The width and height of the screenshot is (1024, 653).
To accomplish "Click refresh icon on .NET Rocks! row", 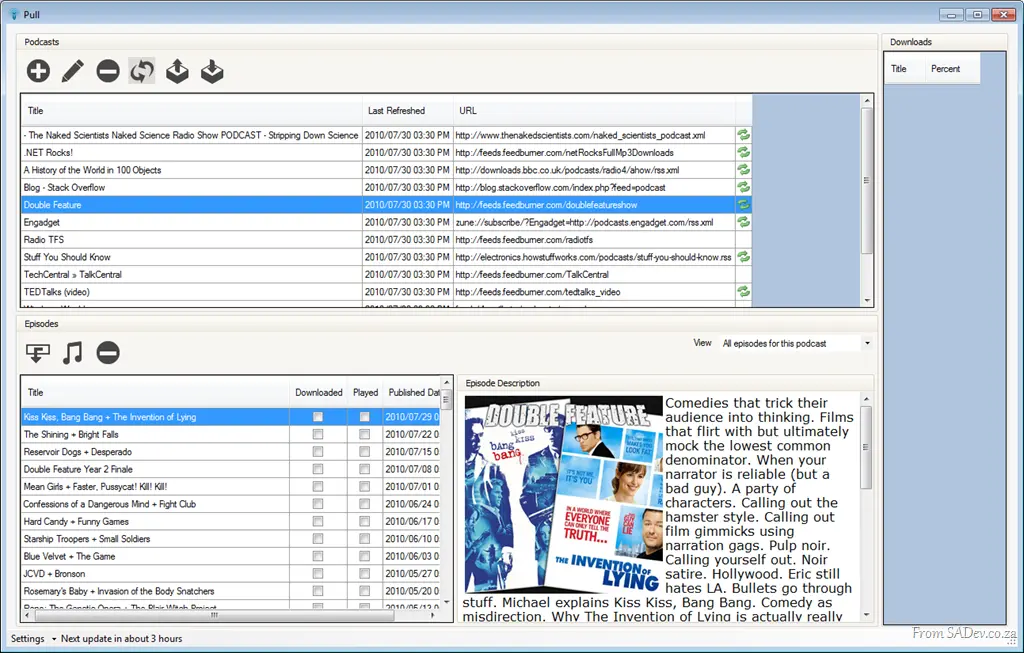I will click(743, 152).
